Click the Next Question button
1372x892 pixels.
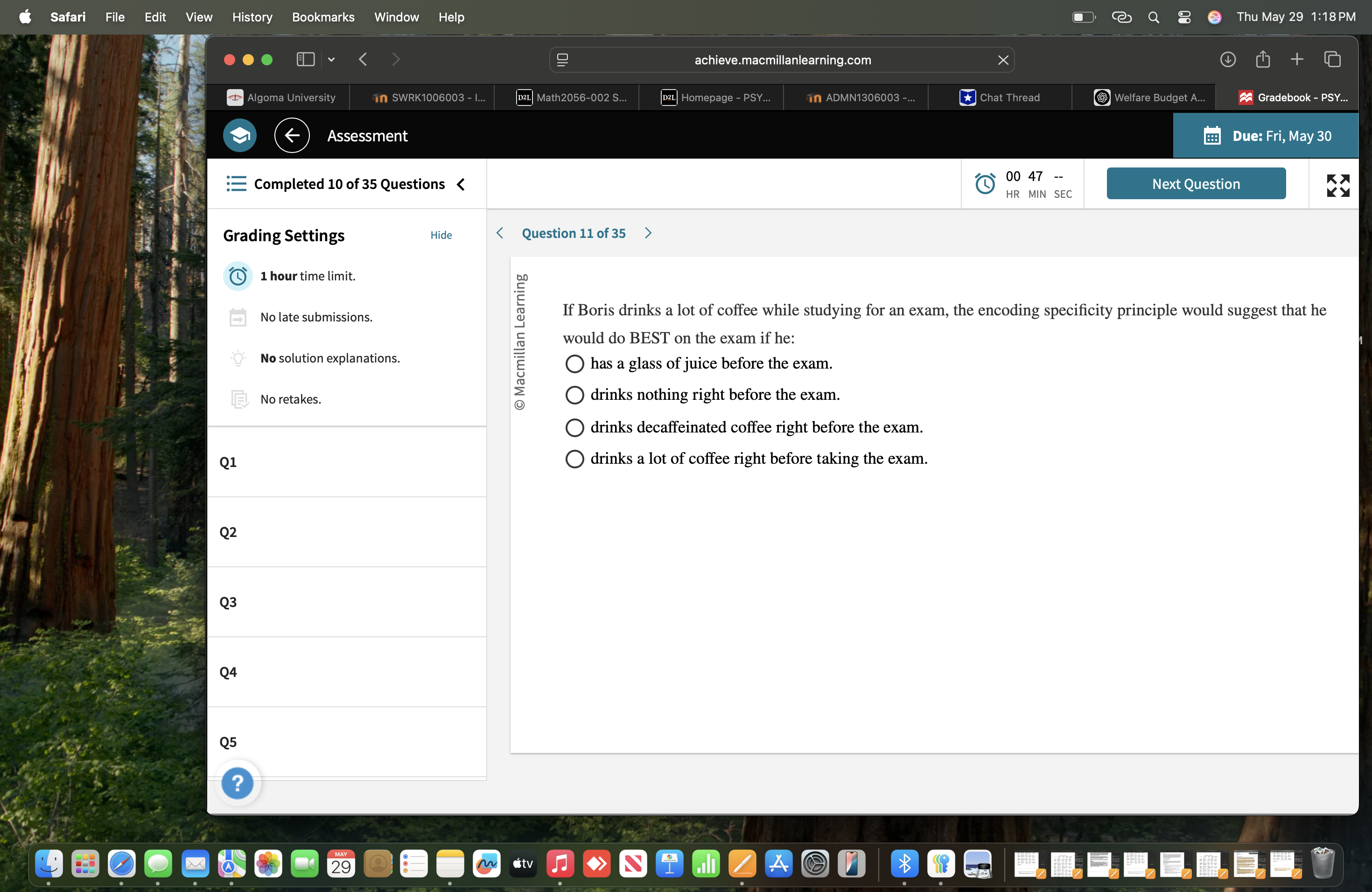1196,183
